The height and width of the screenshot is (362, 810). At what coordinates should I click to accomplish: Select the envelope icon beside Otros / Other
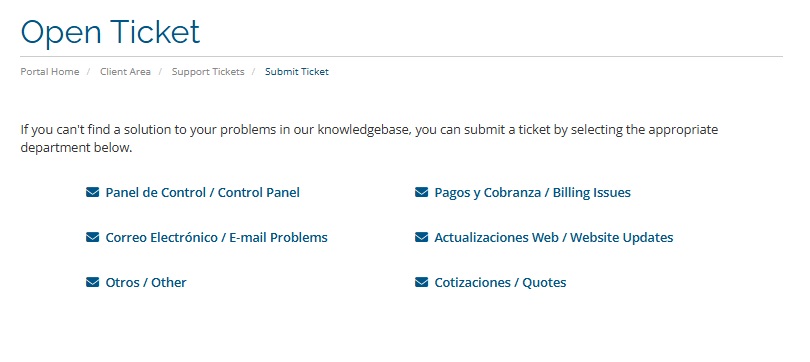[92, 282]
